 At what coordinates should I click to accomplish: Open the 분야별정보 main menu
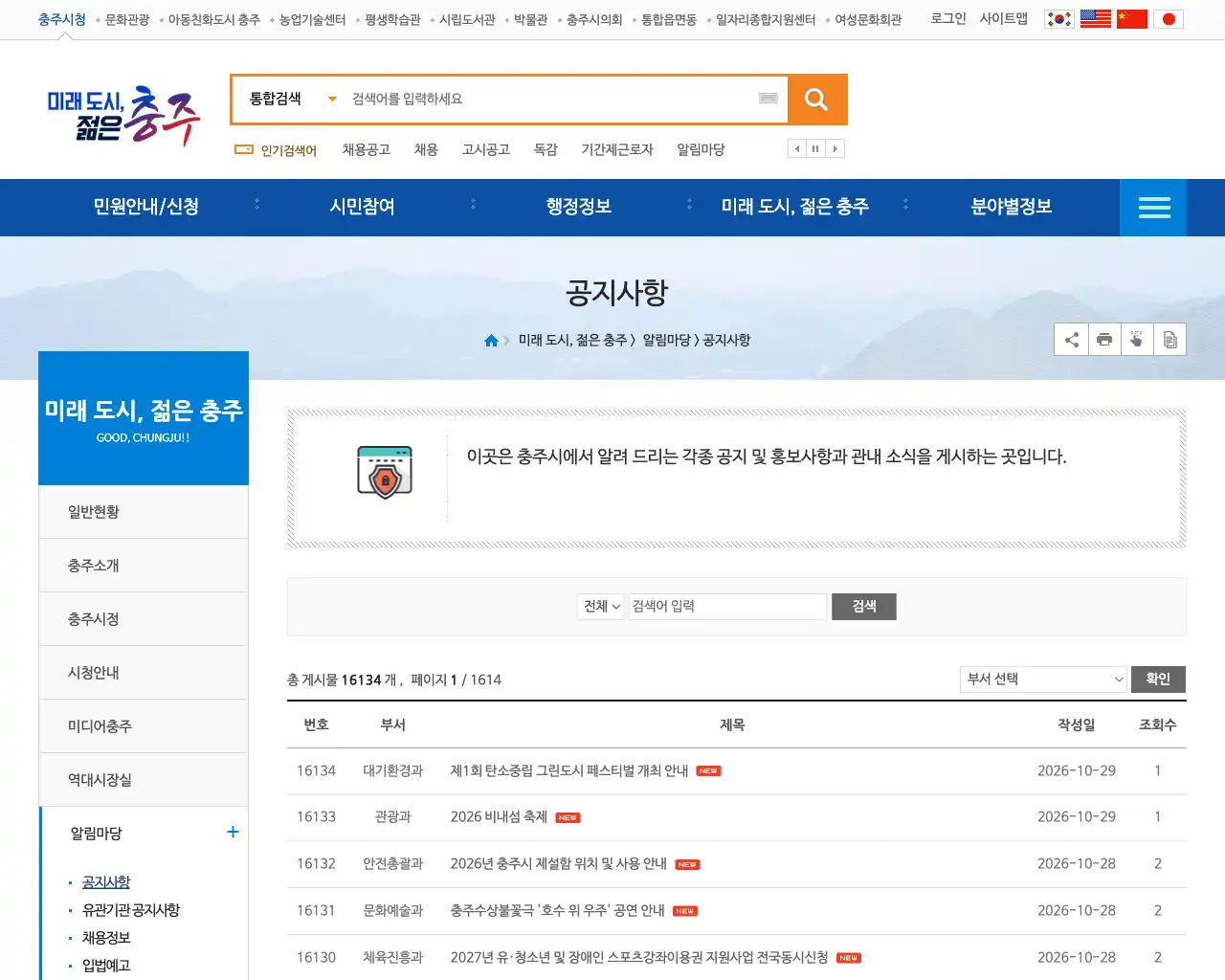point(1012,207)
